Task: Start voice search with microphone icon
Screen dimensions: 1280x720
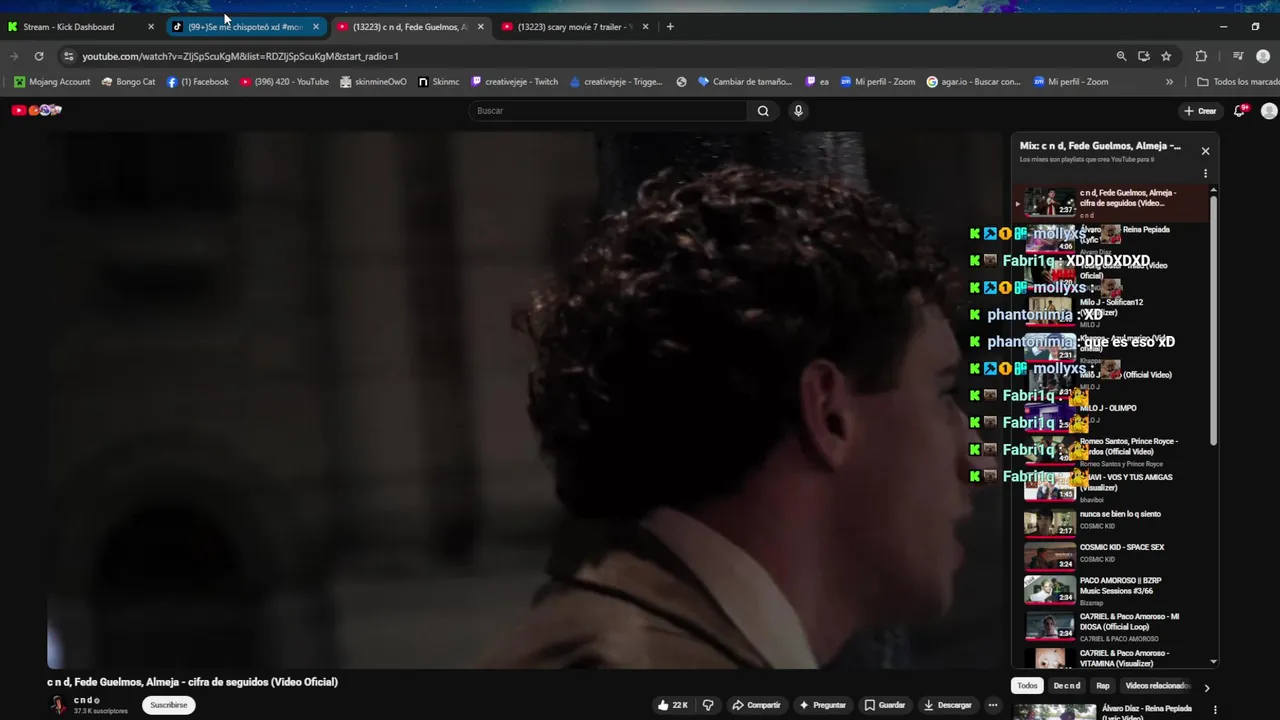Action: (798, 111)
